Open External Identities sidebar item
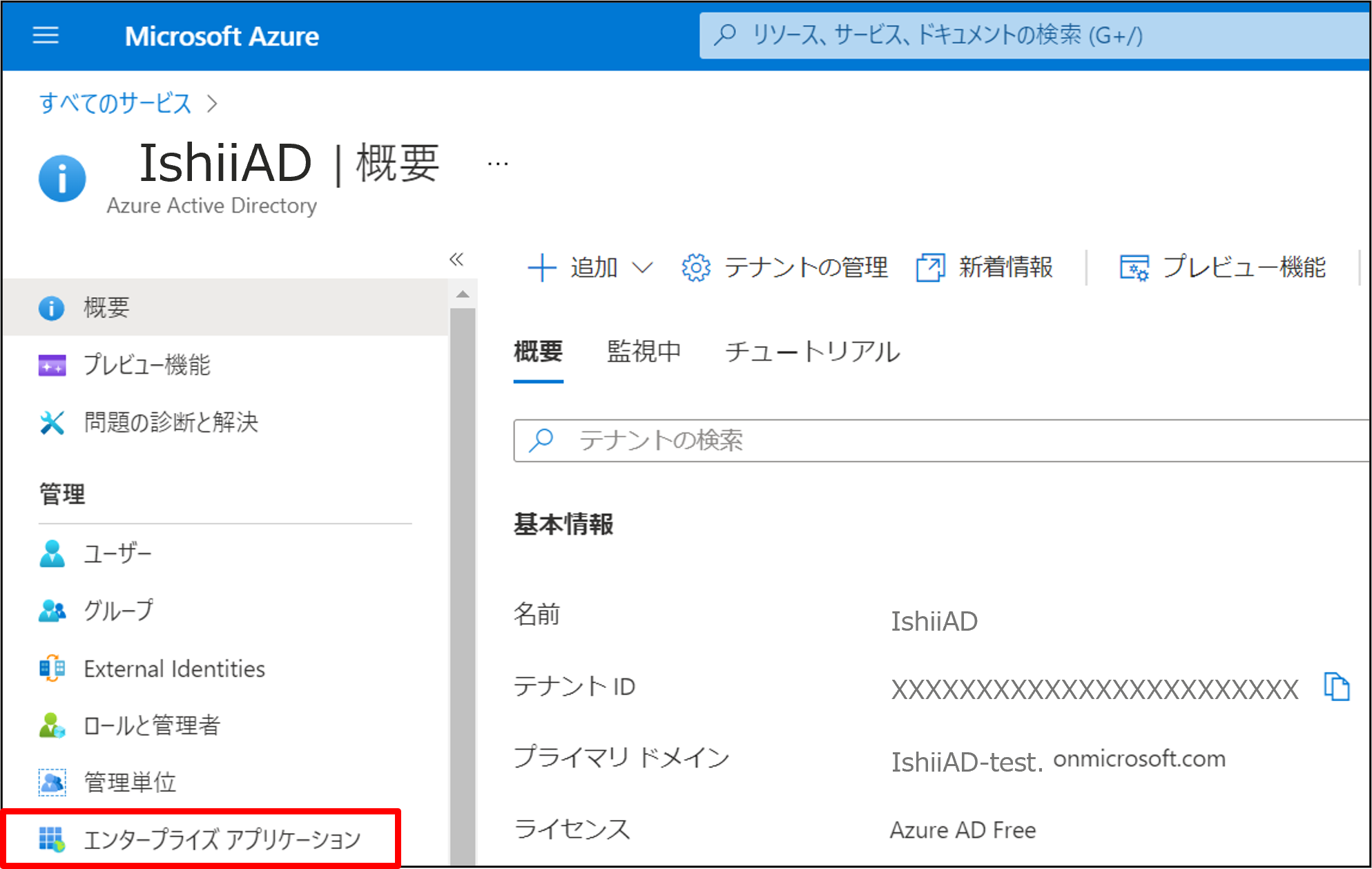The width and height of the screenshot is (1372, 869). coord(173,669)
